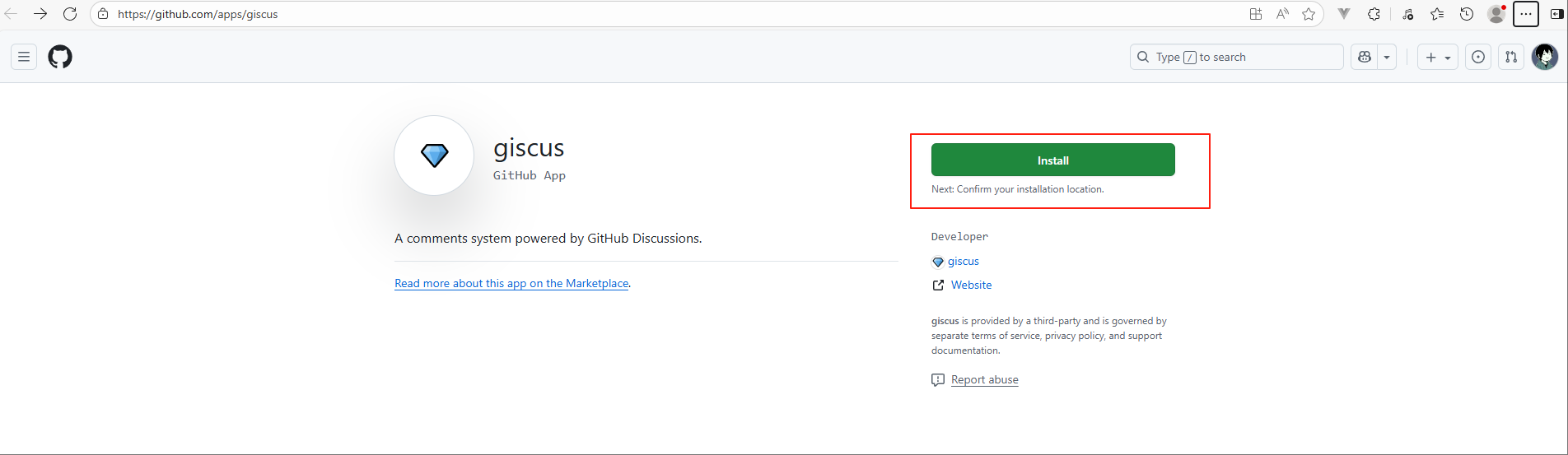The height and width of the screenshot is (455, 1568).
Task: Click the GitHub Octocat logo
Action: (60, 57)
